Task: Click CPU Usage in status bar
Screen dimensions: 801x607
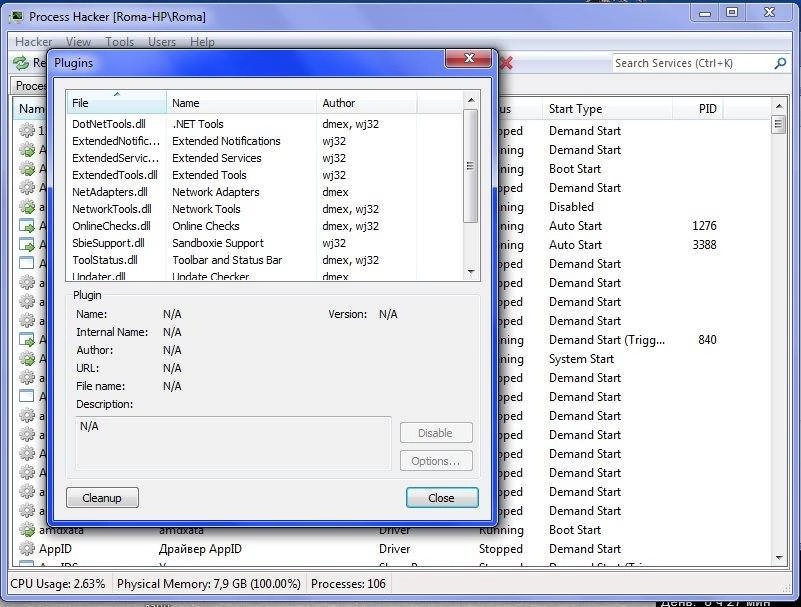Action: coord(58,583)
